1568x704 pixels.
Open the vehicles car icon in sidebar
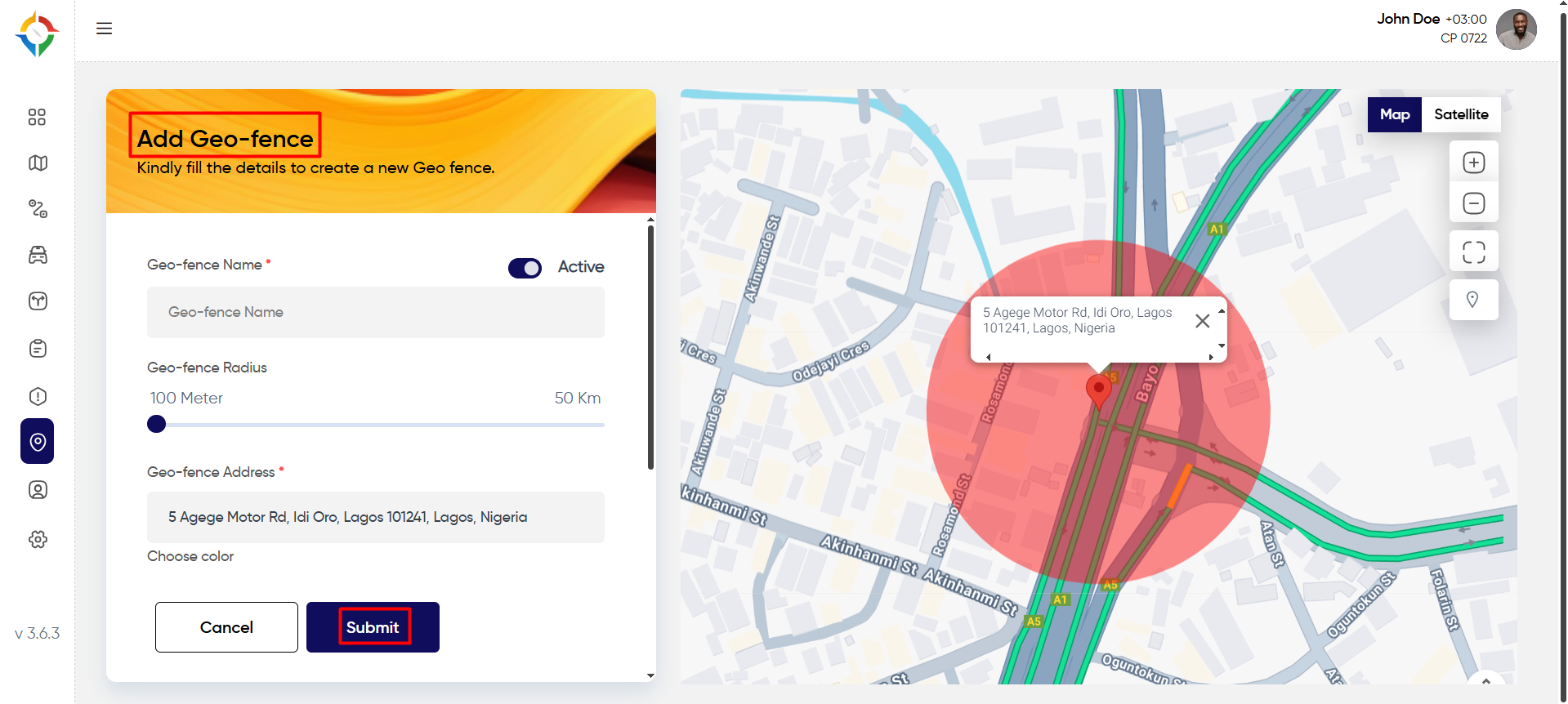[x=38, y=255]
